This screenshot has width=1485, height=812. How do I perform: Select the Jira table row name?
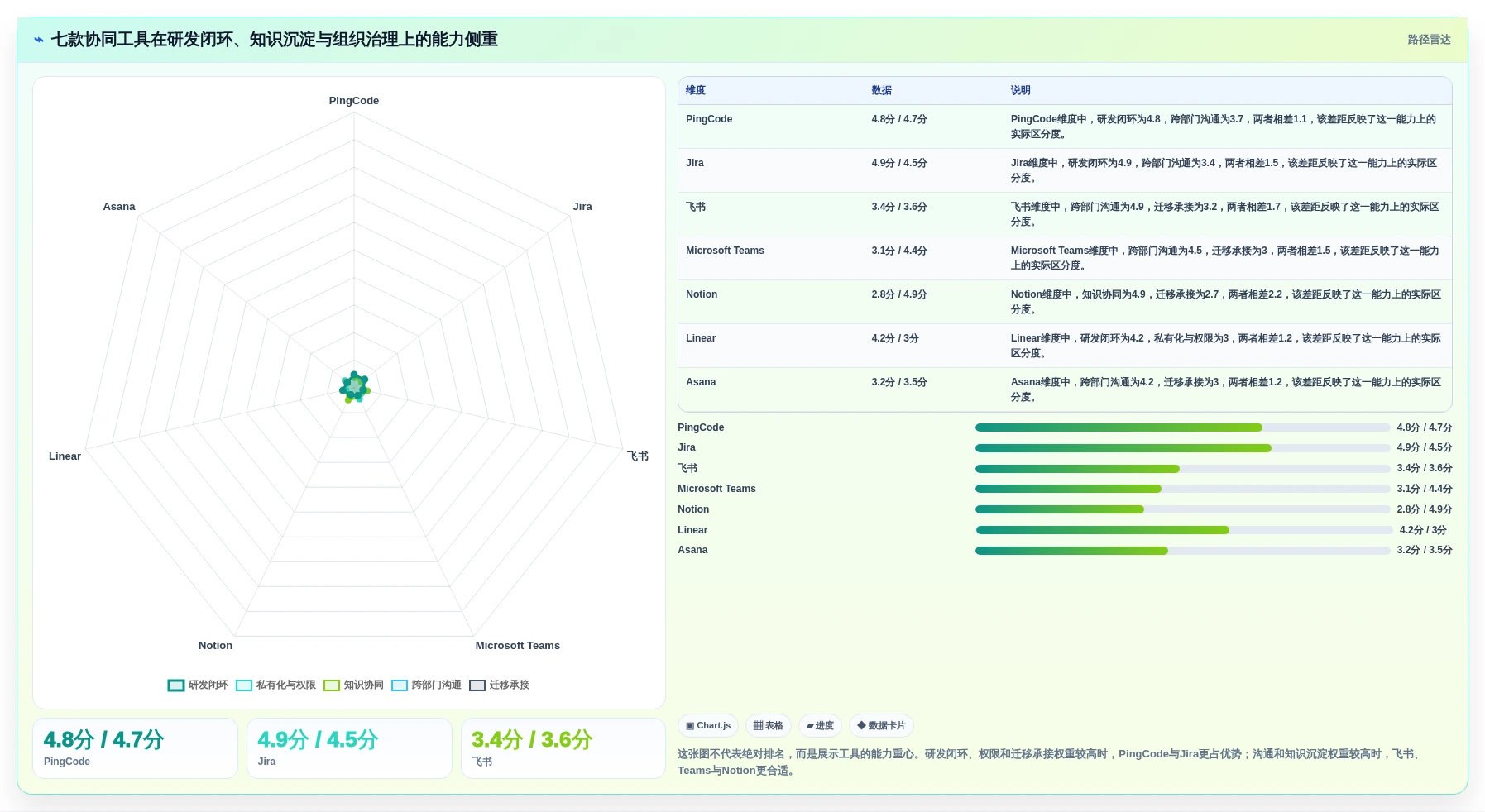(x=695, y=163)
